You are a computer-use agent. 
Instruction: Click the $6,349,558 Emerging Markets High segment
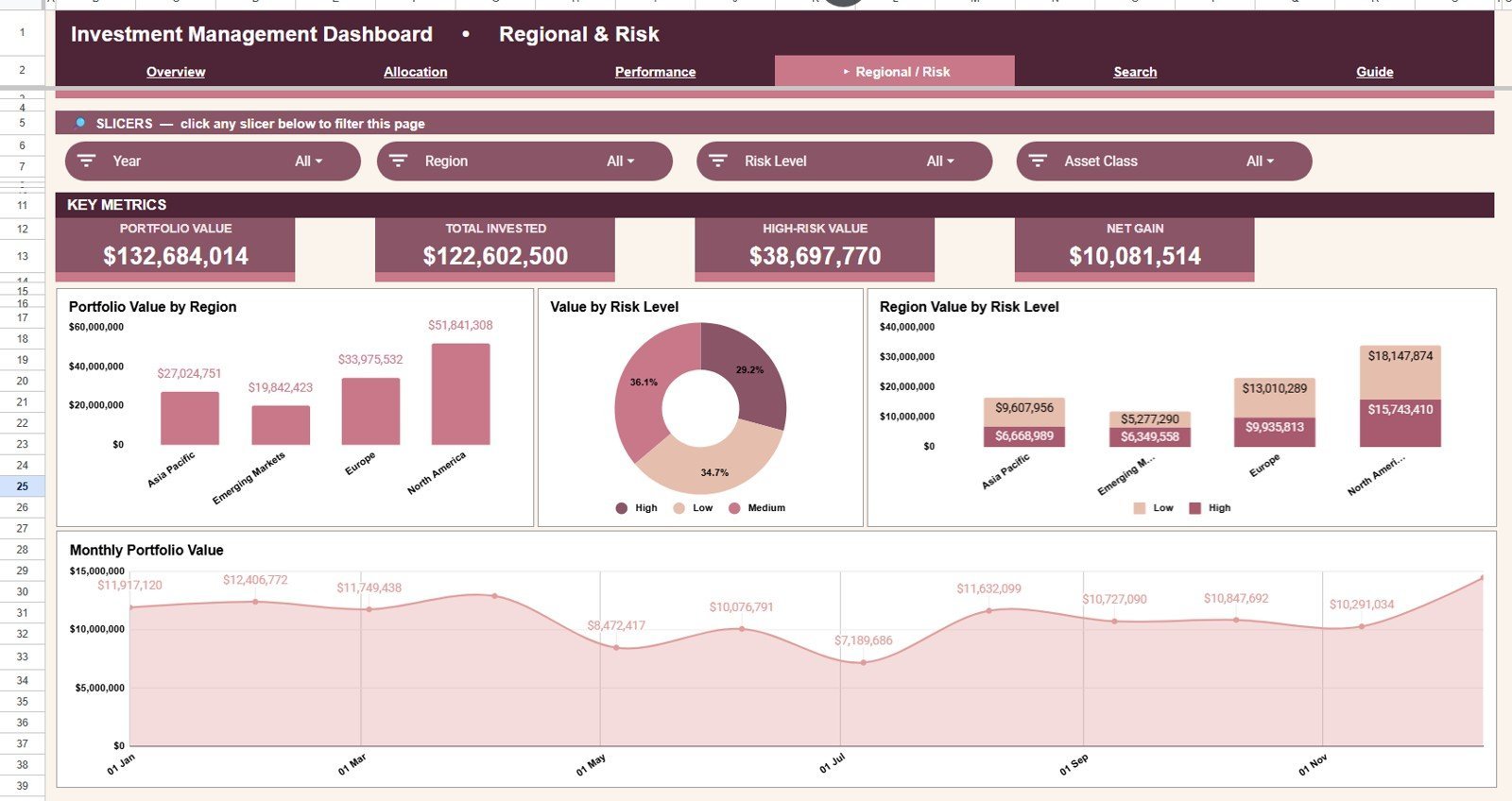click(x=1150, y=437)
